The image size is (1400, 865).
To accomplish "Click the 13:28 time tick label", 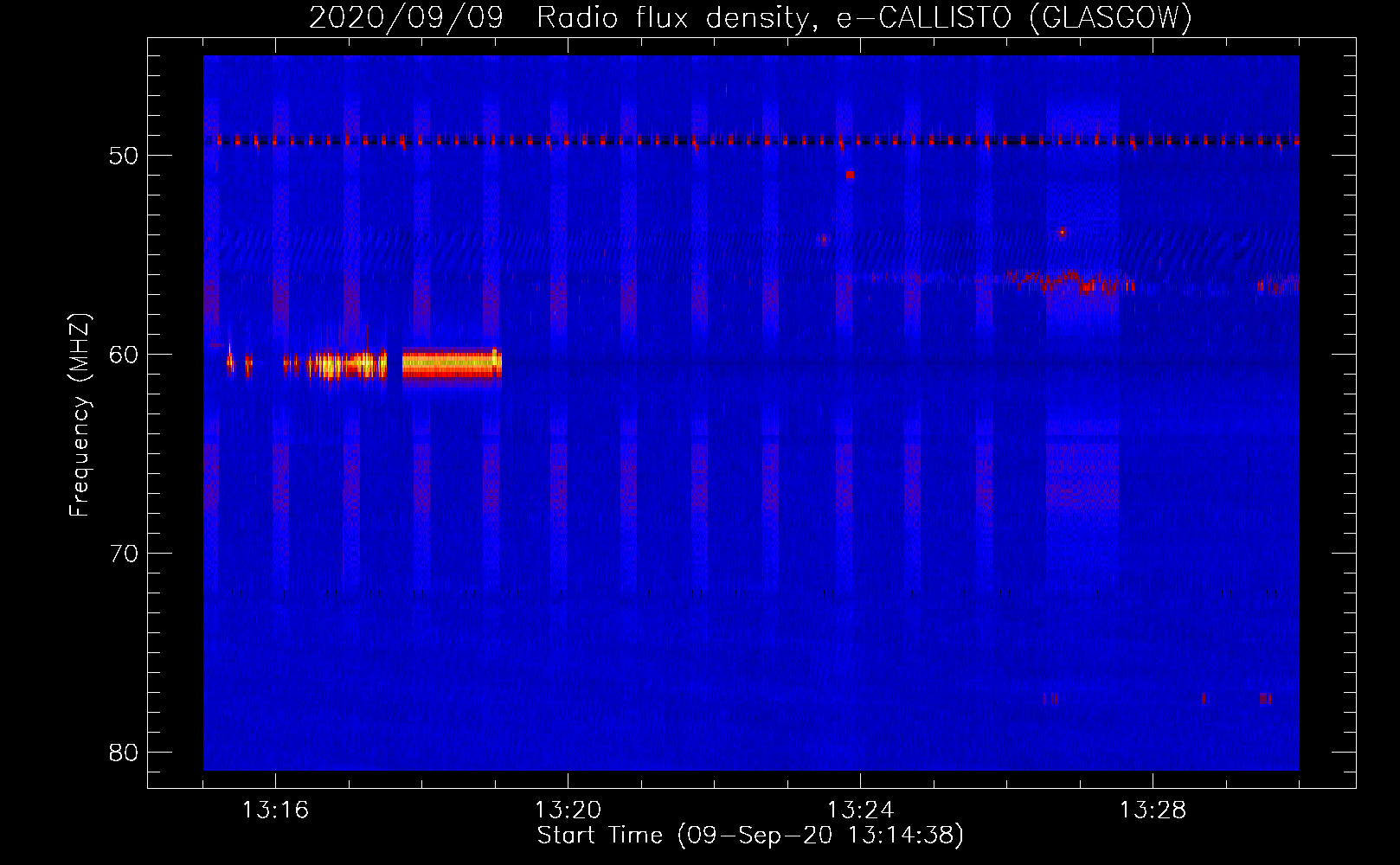I will coord(1153,811).
